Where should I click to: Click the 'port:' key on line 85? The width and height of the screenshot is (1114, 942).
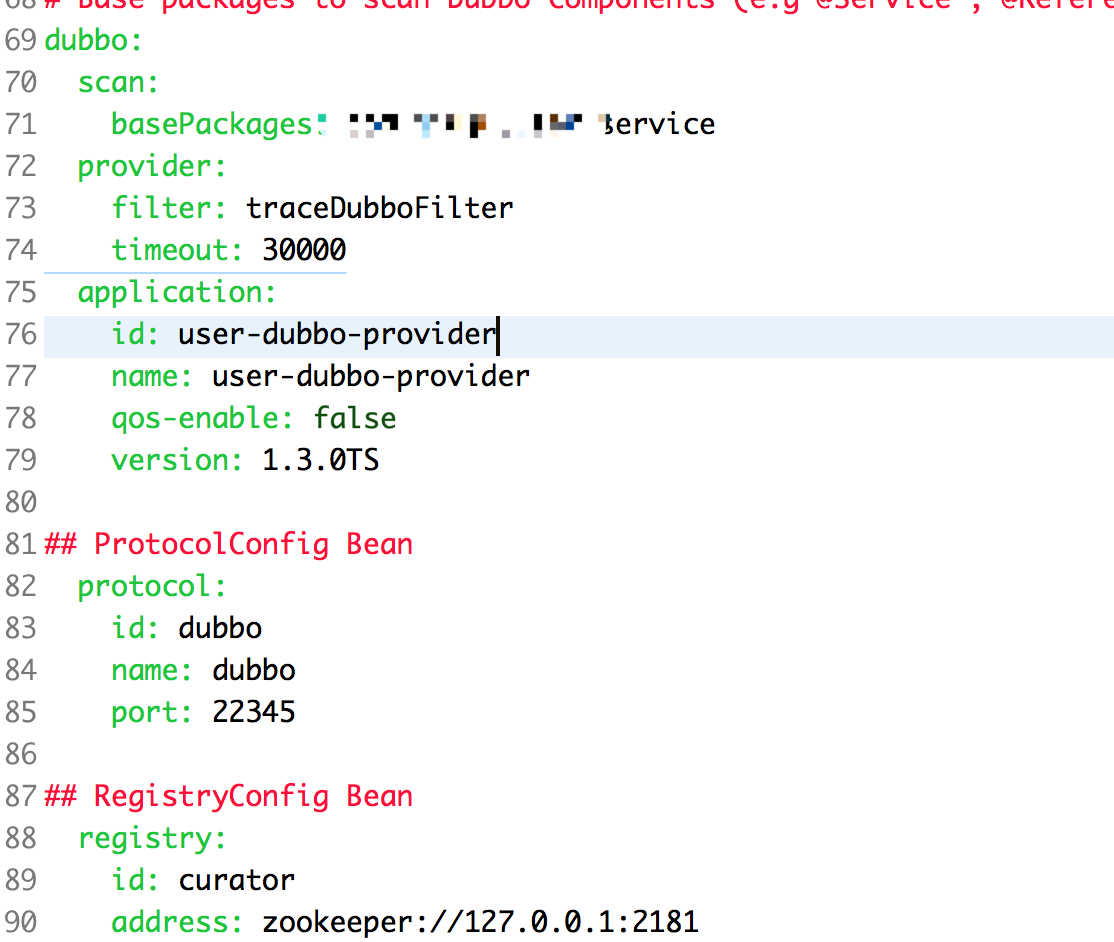point(151,713)
